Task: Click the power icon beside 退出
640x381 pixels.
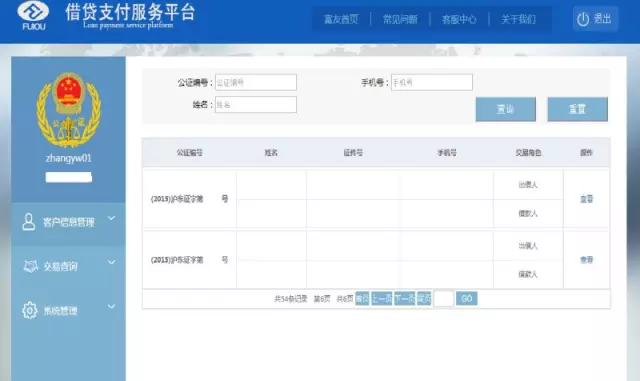Action: tap(583, 19)
